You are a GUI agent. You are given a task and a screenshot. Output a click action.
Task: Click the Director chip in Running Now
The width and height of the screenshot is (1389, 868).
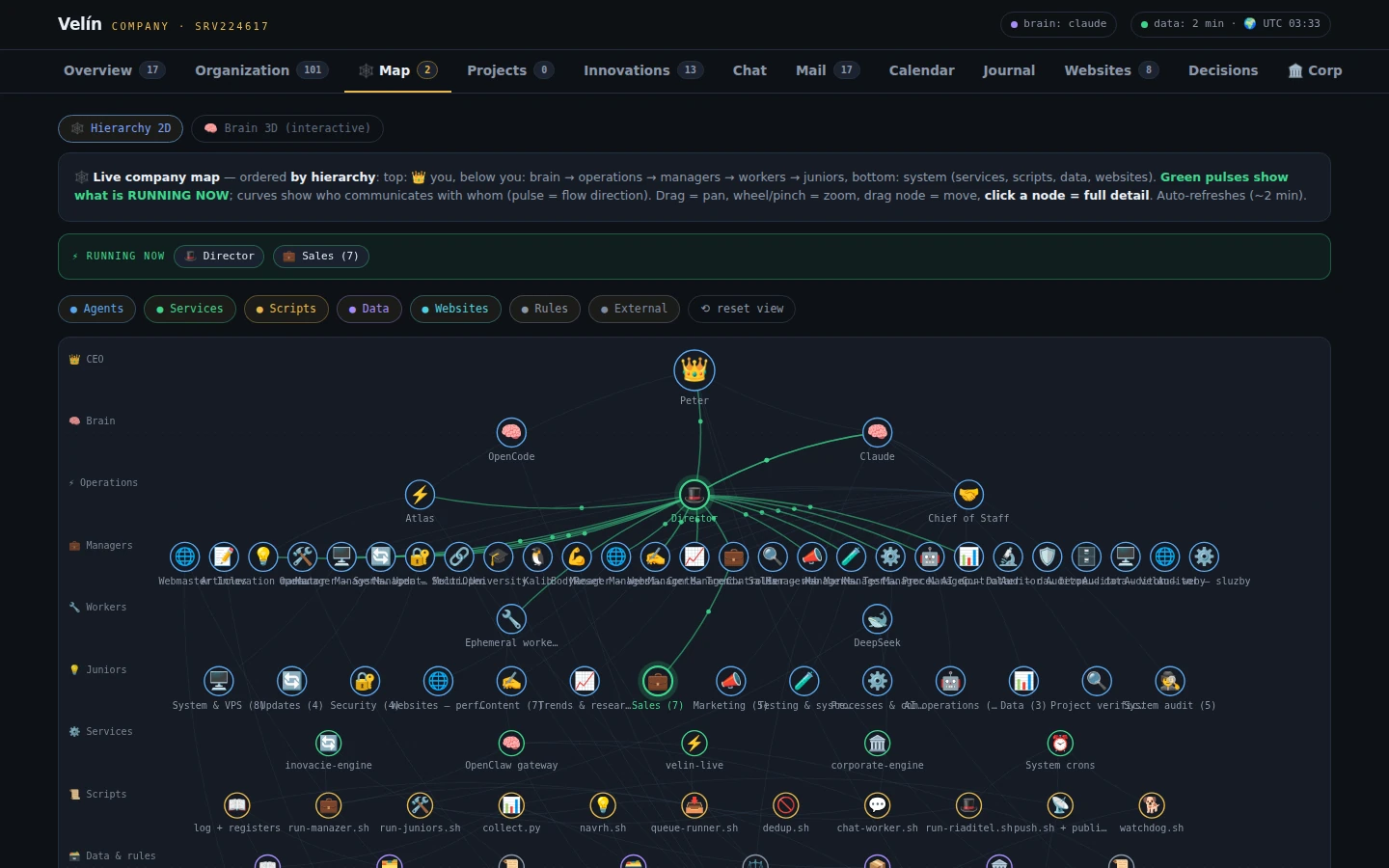pyautogui.click(x=219, y=257)
